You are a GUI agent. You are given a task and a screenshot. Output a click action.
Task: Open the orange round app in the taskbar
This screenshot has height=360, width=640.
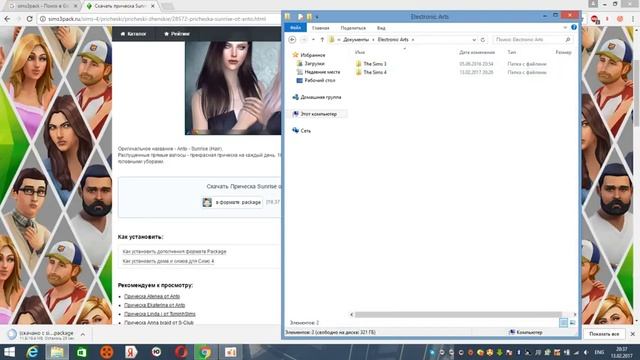pyautogui.click(x=107, y=352)
